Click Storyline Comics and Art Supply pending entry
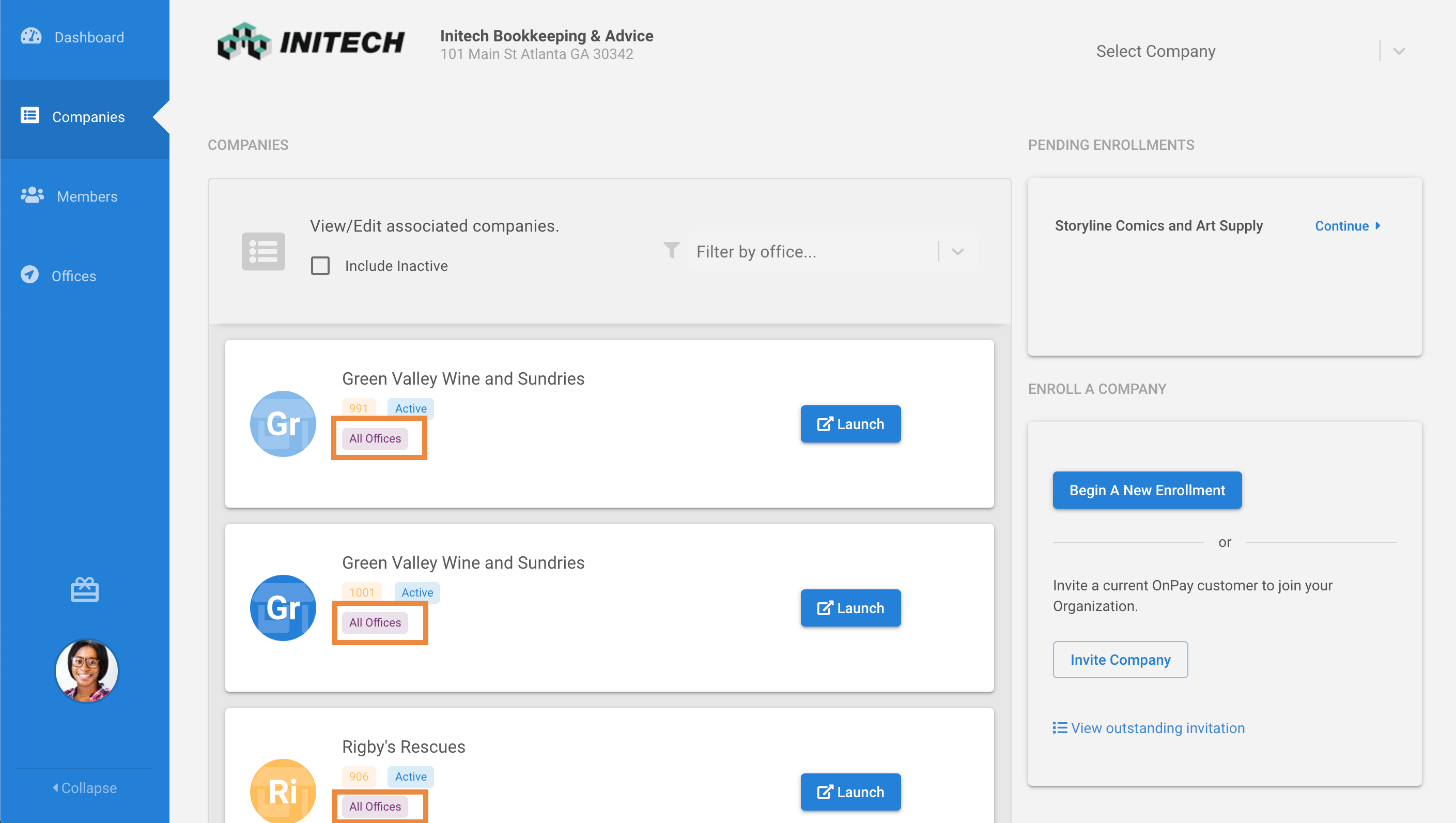 pyautogui.click(x=1159, y=226)
